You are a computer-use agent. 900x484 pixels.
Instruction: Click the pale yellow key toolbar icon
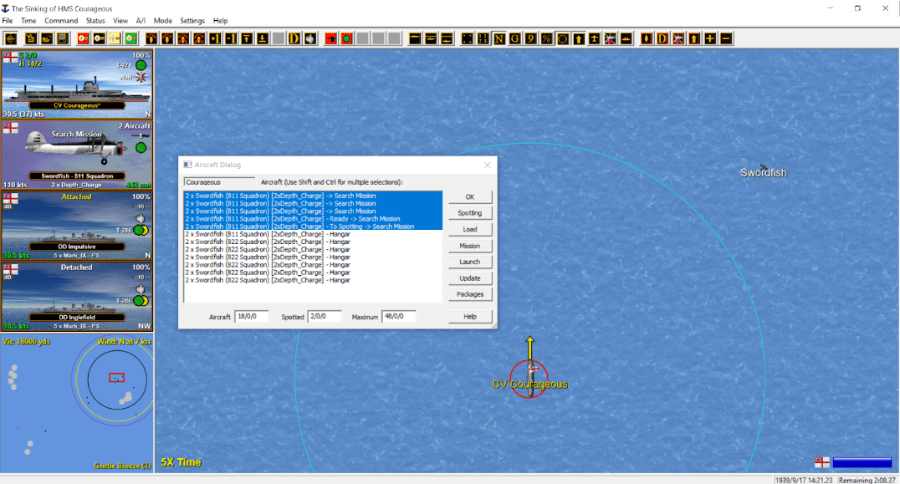point(115,38)
